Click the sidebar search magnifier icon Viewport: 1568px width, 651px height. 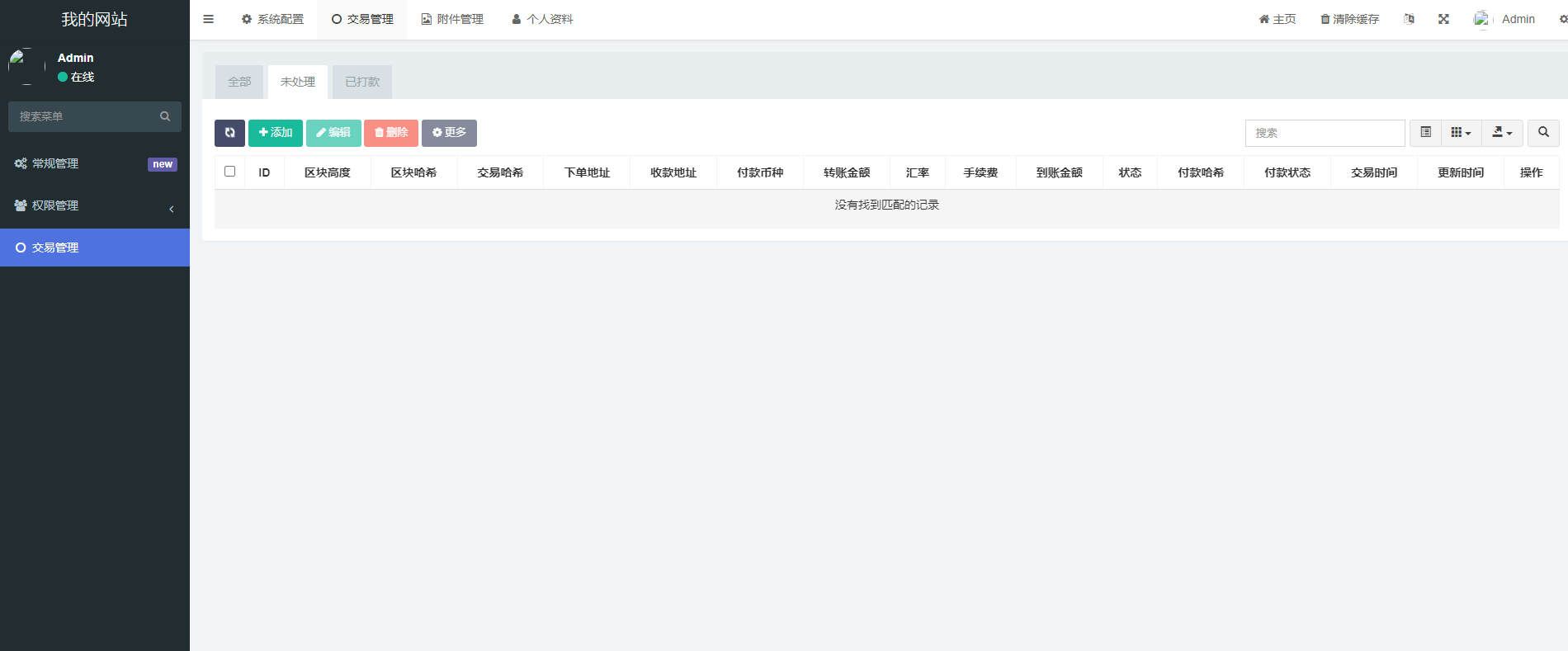tap(165, 116)
